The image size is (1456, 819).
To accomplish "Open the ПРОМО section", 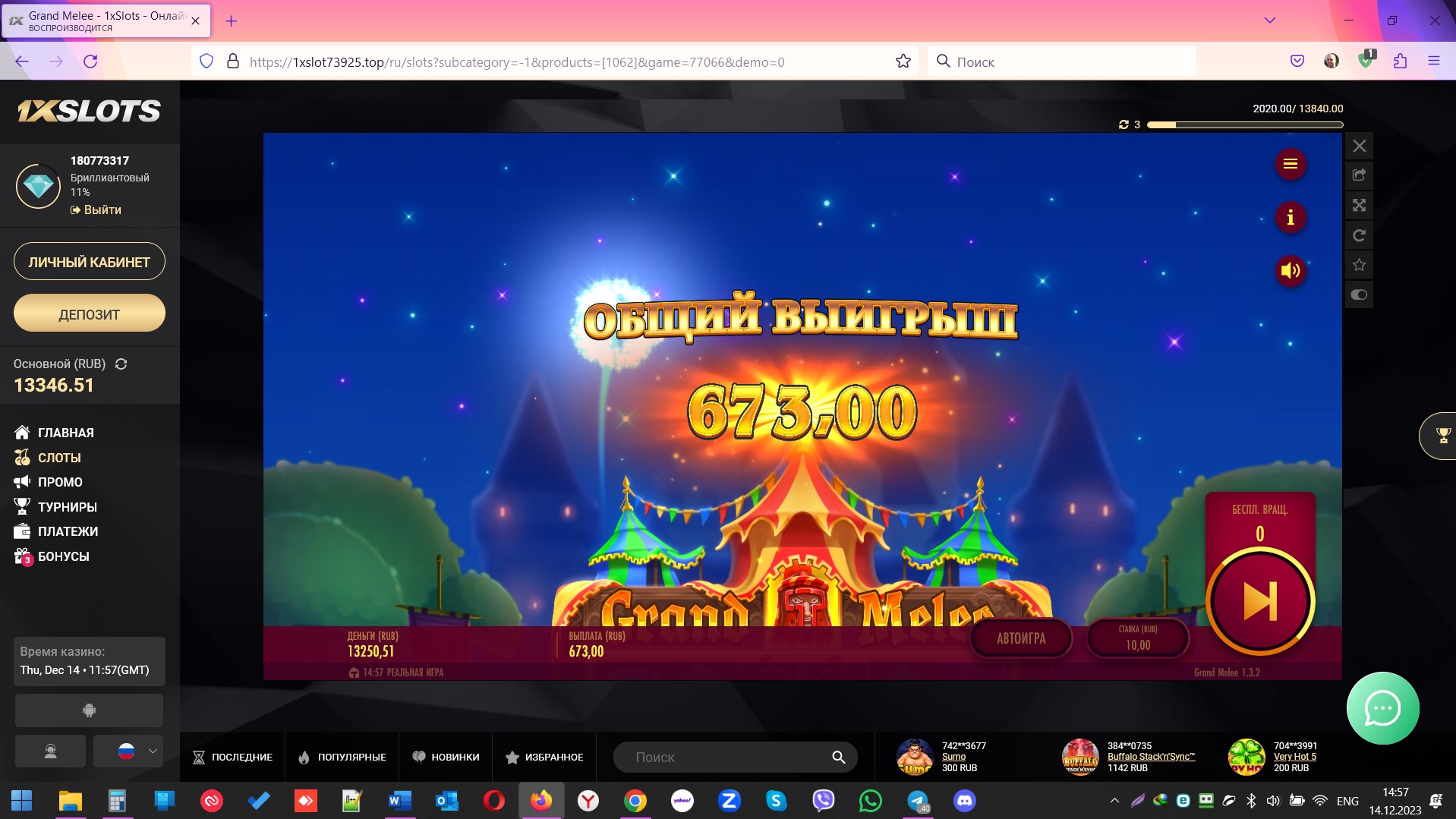I will click(48, 482).
